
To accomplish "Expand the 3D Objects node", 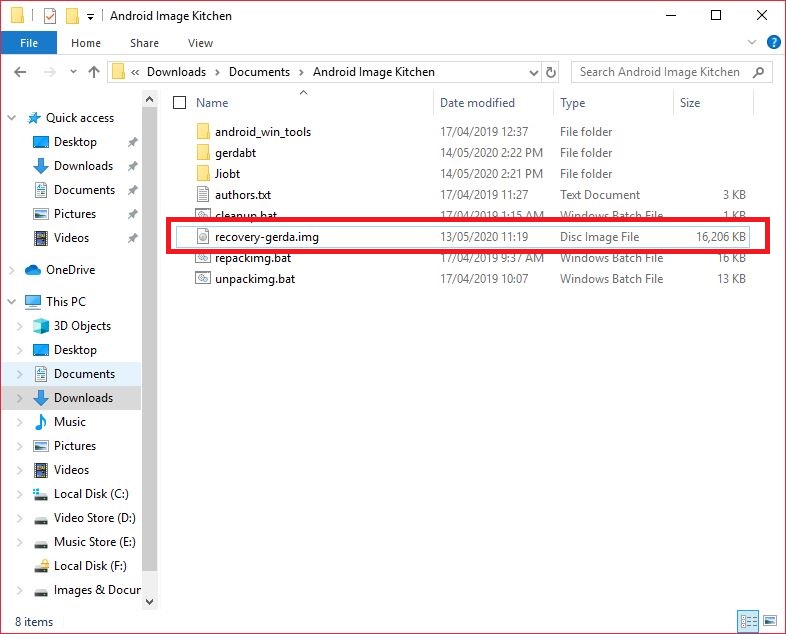I will click(20, 326).
